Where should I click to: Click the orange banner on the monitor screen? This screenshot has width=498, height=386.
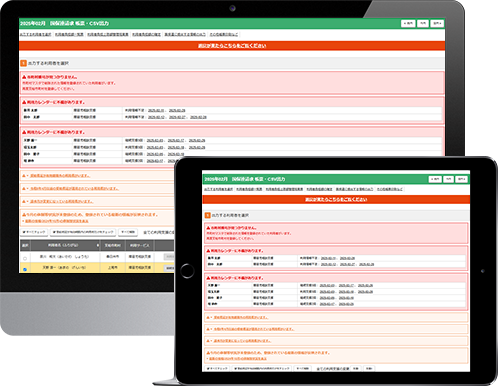[x=232, y=46]
